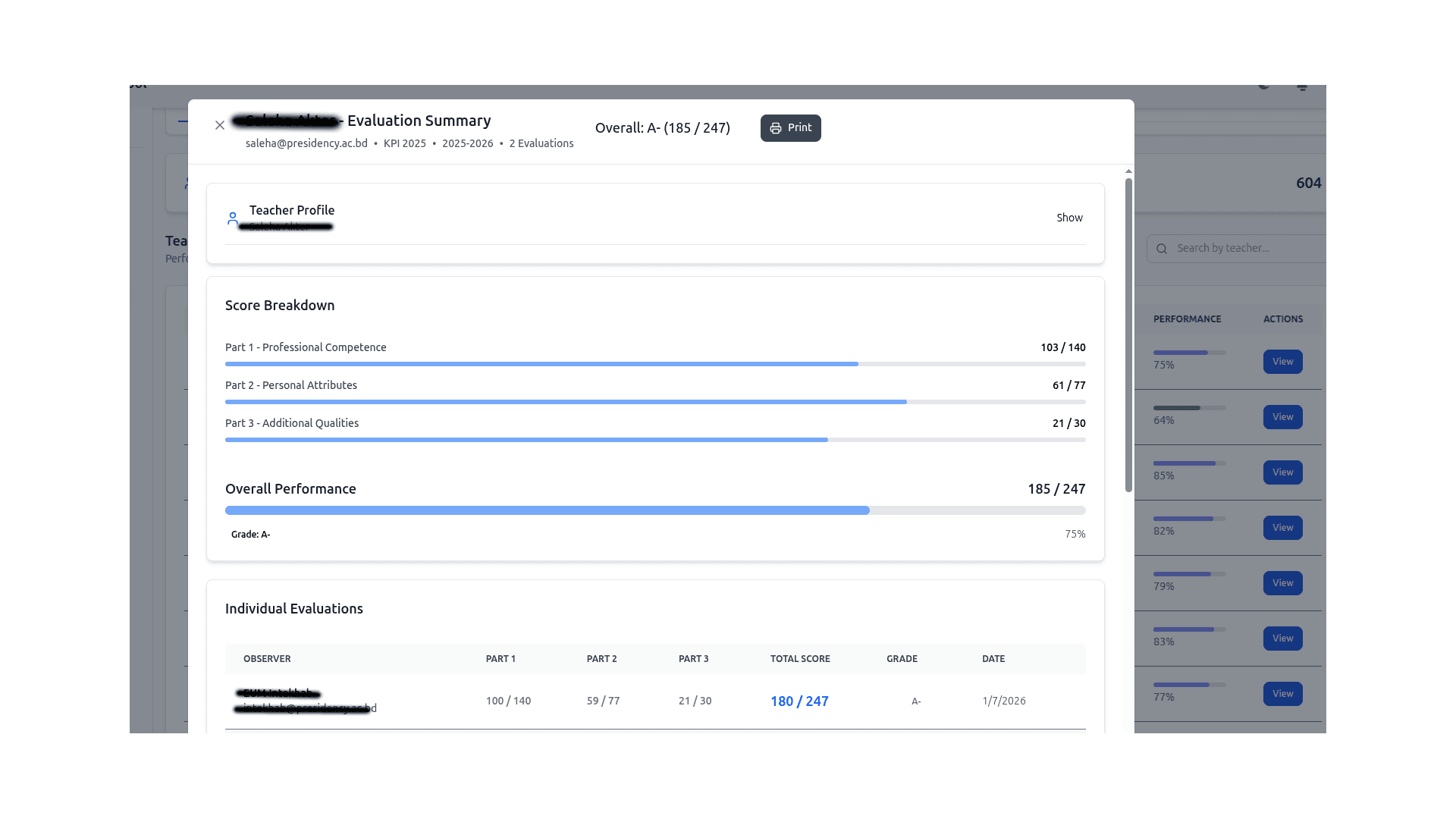Click the magnifier icon in teacher search
Screen dimensions: 1456x819
[x=1162, y=249]
